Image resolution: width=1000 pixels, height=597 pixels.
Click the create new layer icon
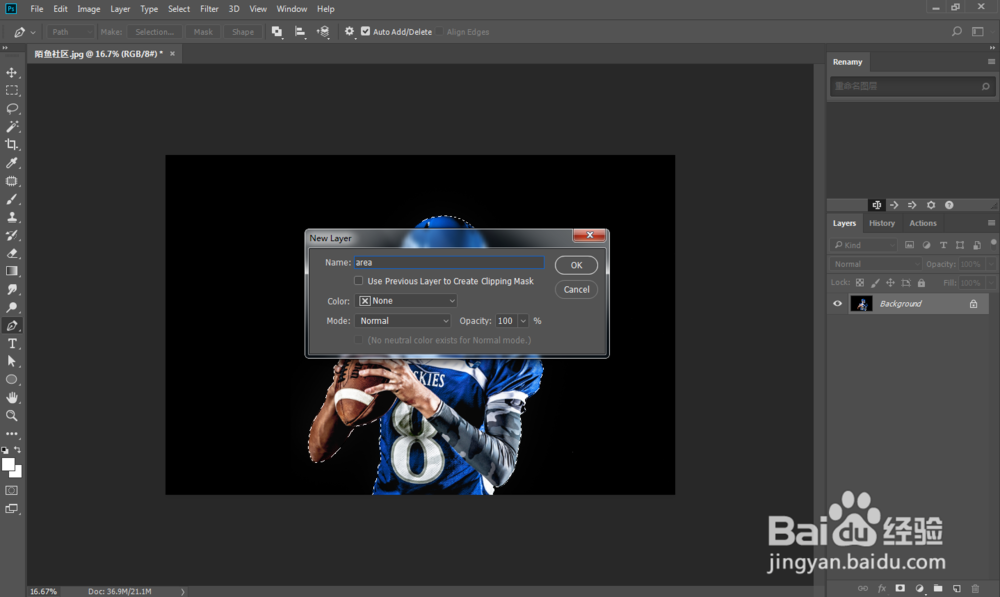click(957, 588)
